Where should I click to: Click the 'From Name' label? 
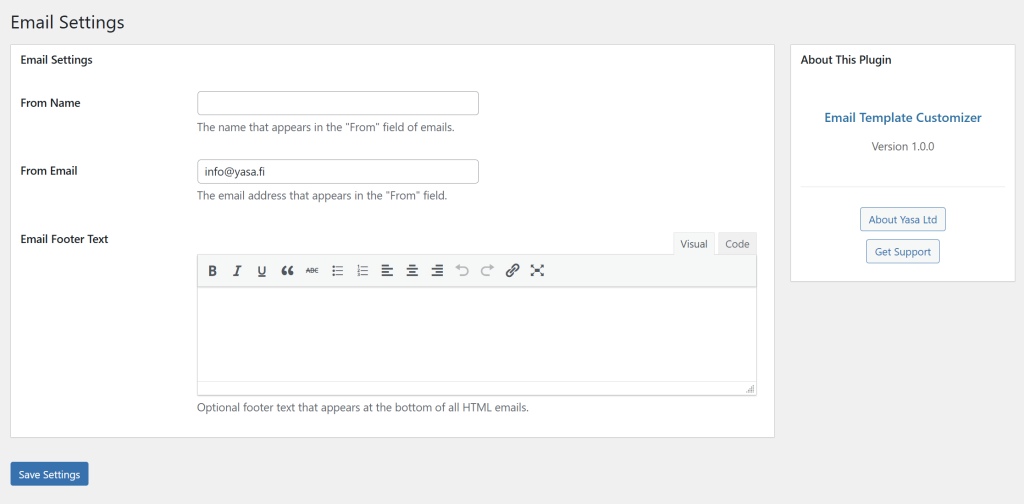click(x=50, y=102)
